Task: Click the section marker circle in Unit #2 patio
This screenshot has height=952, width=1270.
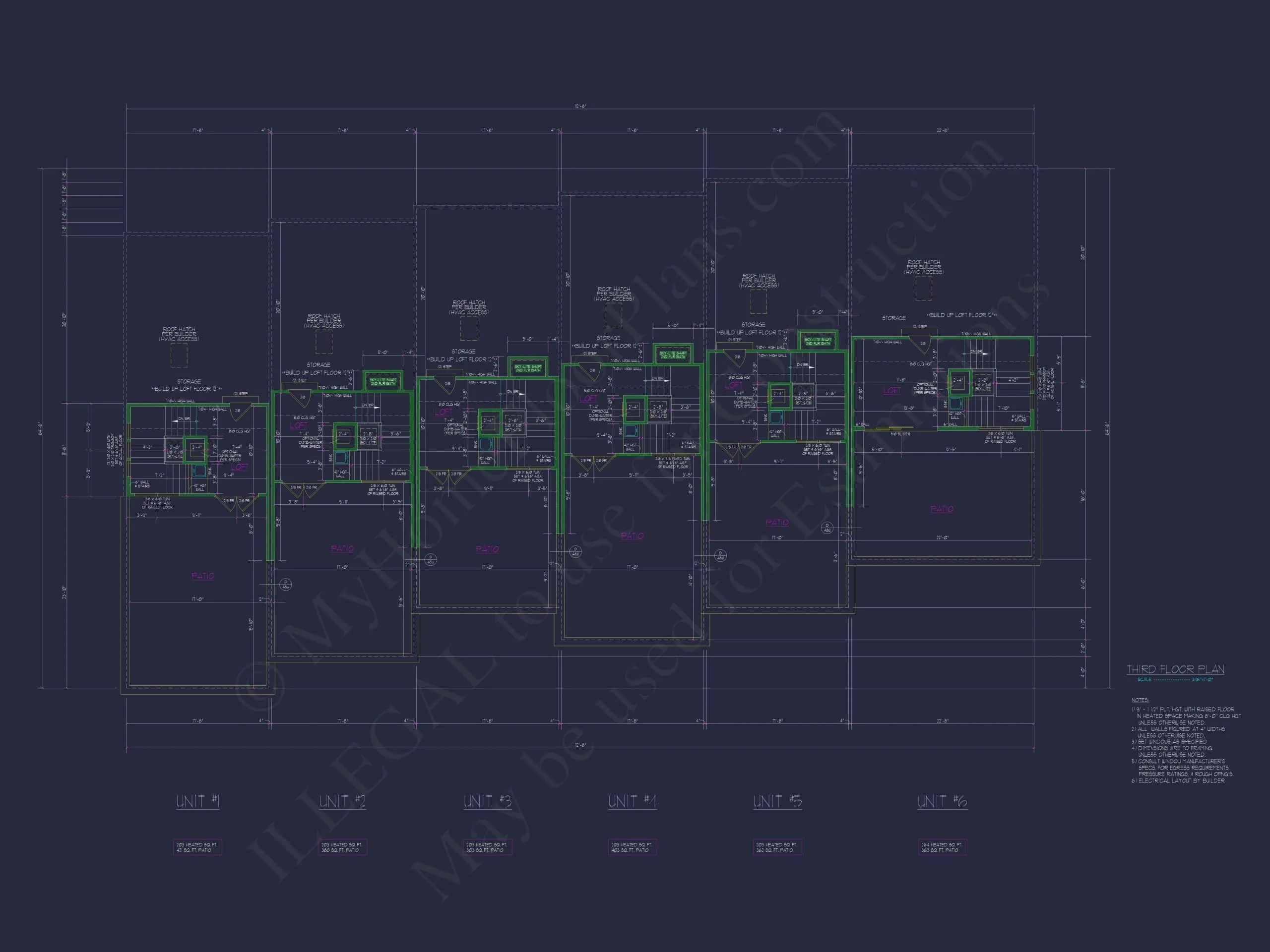Action: (x=285, y=585)
